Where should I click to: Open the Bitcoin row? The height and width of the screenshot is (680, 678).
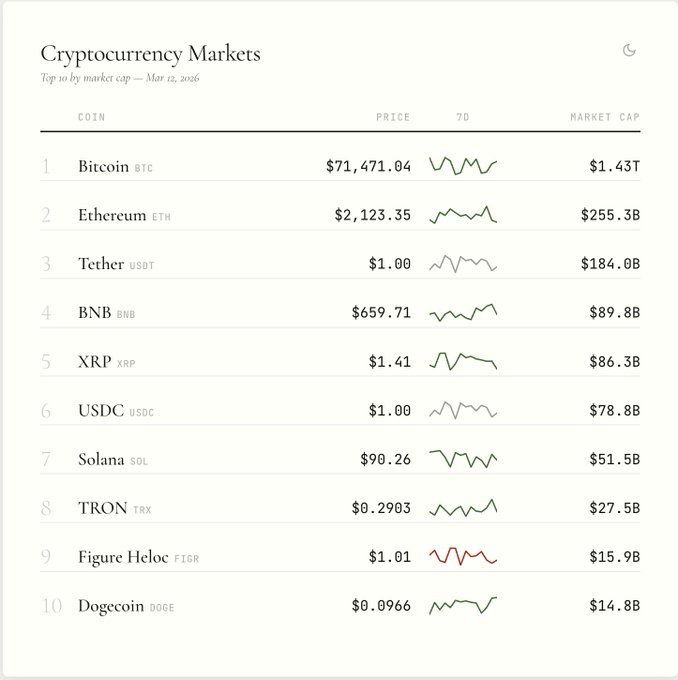(x=103, y=166)
